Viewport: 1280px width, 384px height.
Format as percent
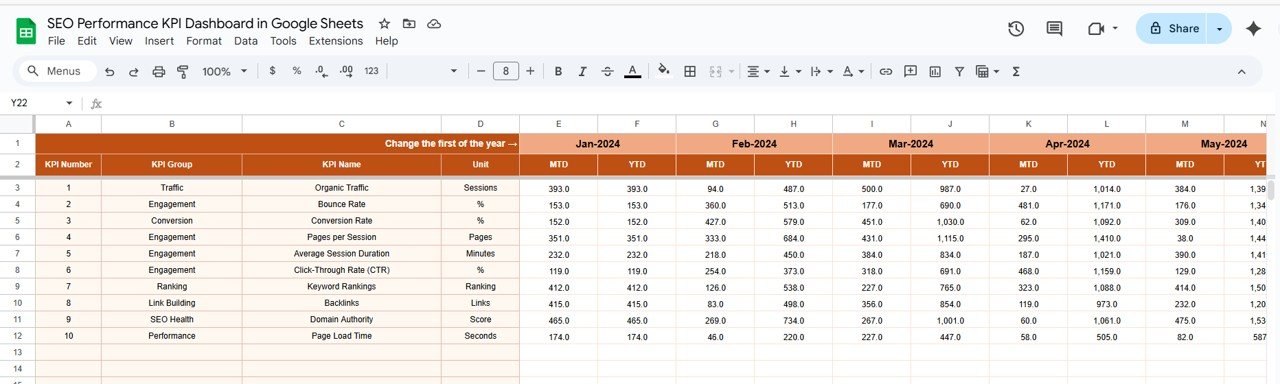(296, 71)
